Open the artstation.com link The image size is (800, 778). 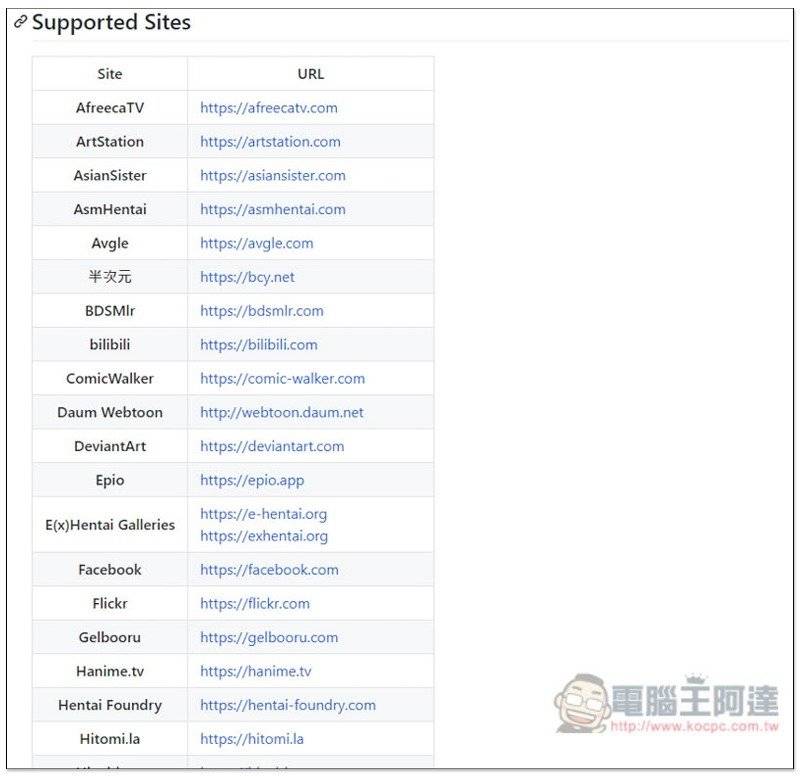270,141
